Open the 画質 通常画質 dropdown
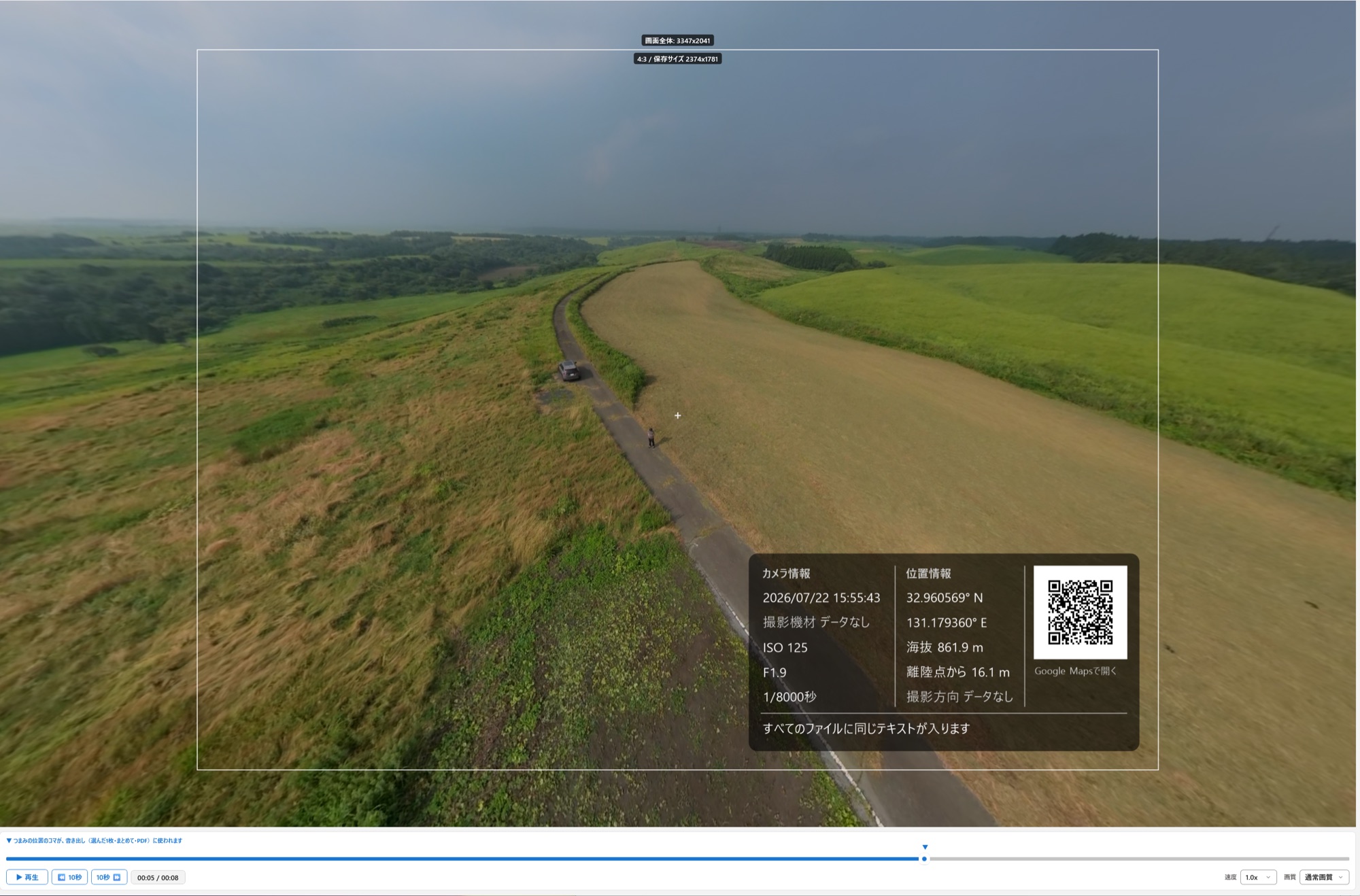Screen dimensions: 1360x896 (1324, 877)
